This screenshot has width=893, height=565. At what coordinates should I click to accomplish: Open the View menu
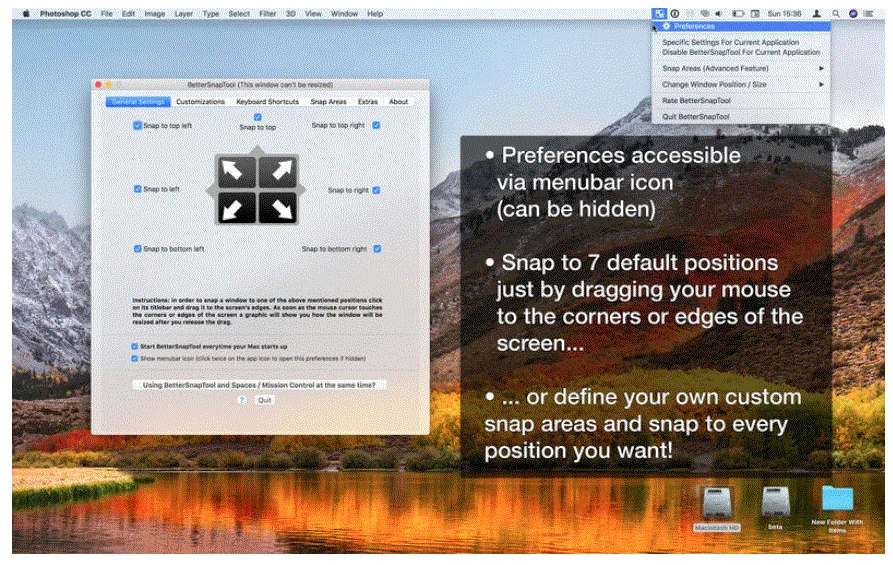[313, 14]
